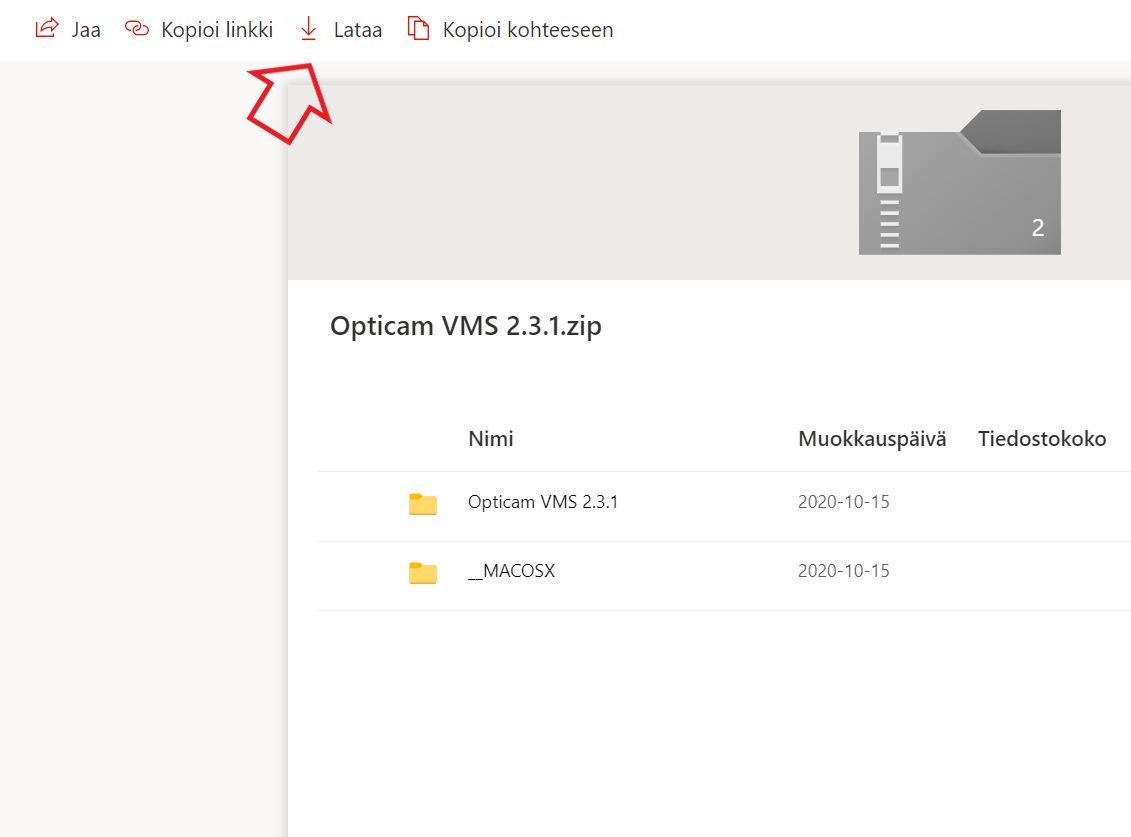Screen dimensions: 1131x837
Task: Select the Lataa toolbar command
Action: pyautogui.click(x=357, y=29)
